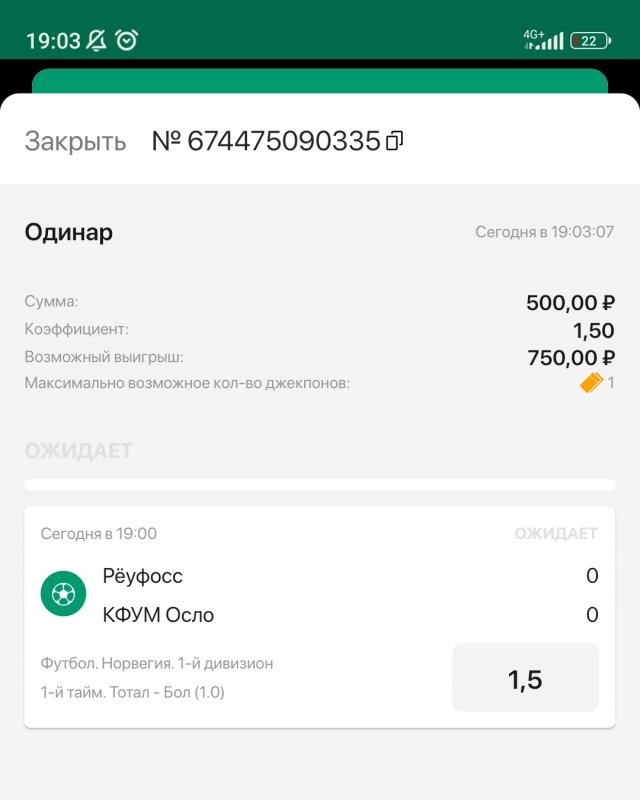Tap the mobile signal strength icon
The width and height of the screenshot is (640, 800).
coord(551,41)
